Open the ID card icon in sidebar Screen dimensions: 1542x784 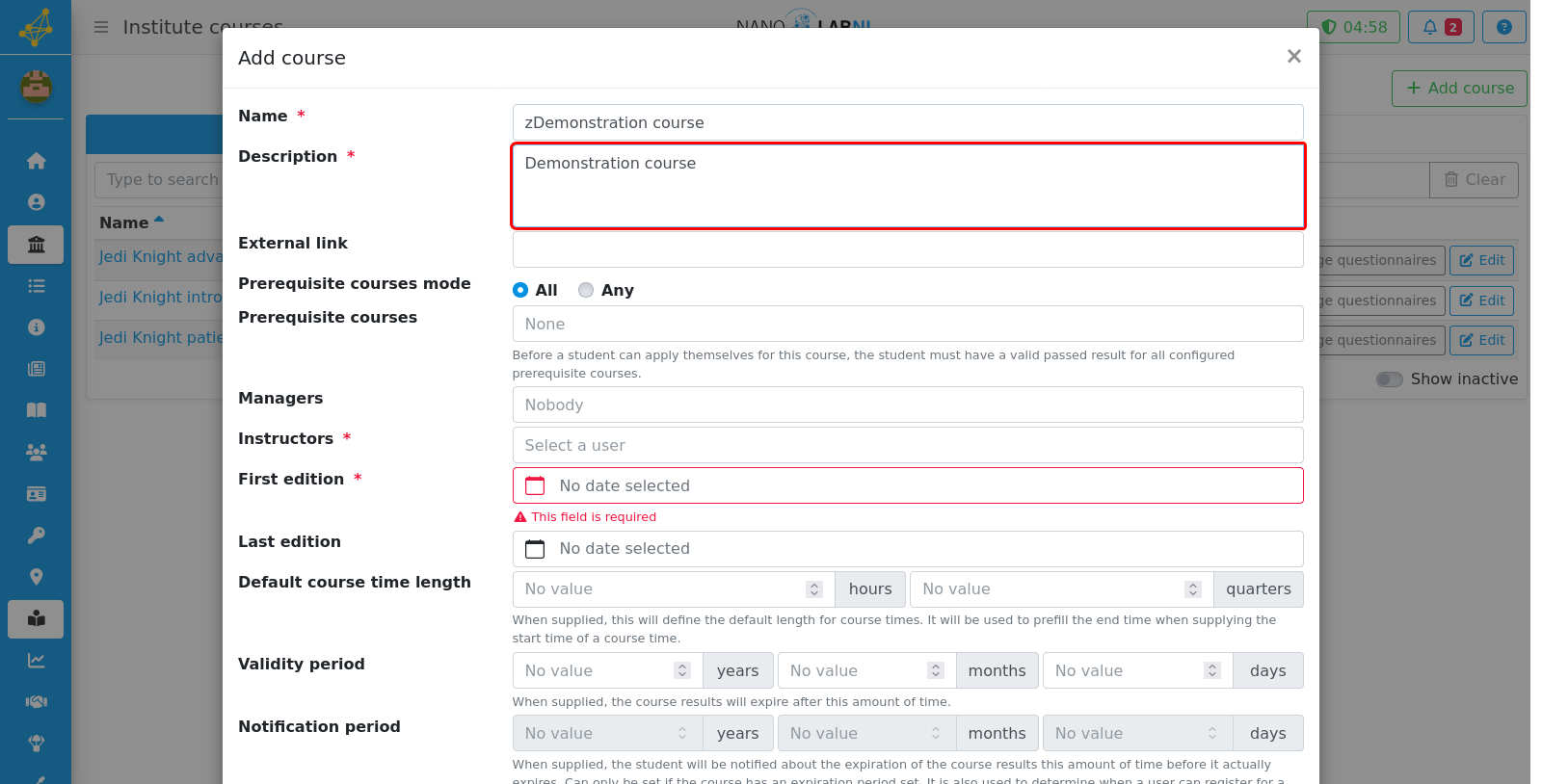[x=36, y=494]
